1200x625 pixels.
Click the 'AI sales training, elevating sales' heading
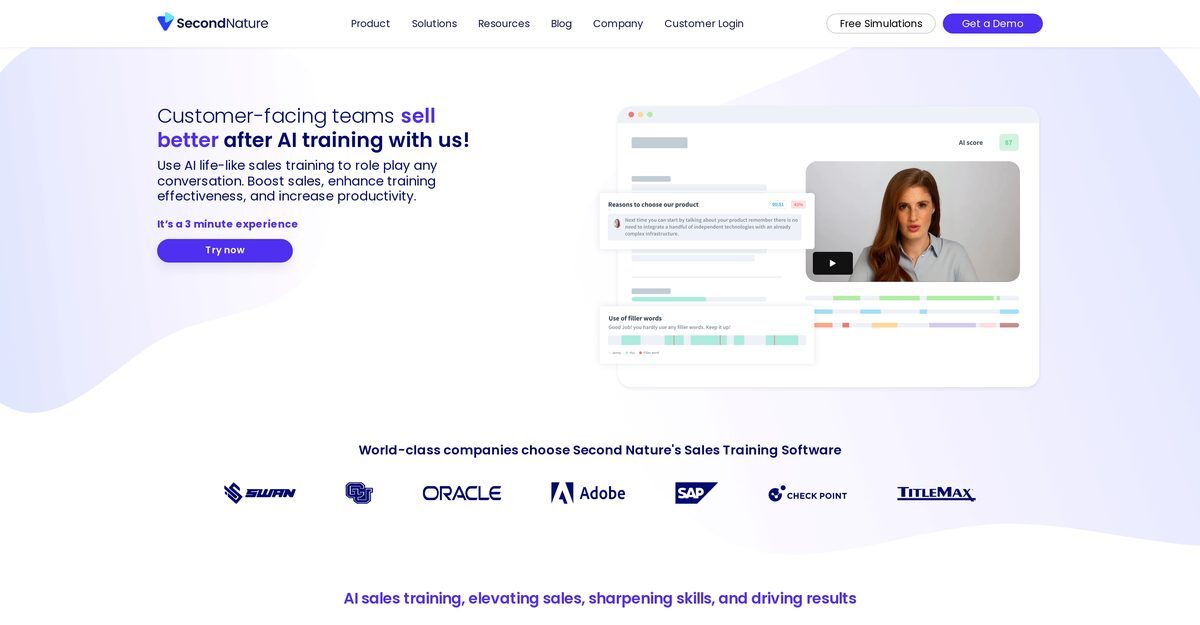[600, 598]
